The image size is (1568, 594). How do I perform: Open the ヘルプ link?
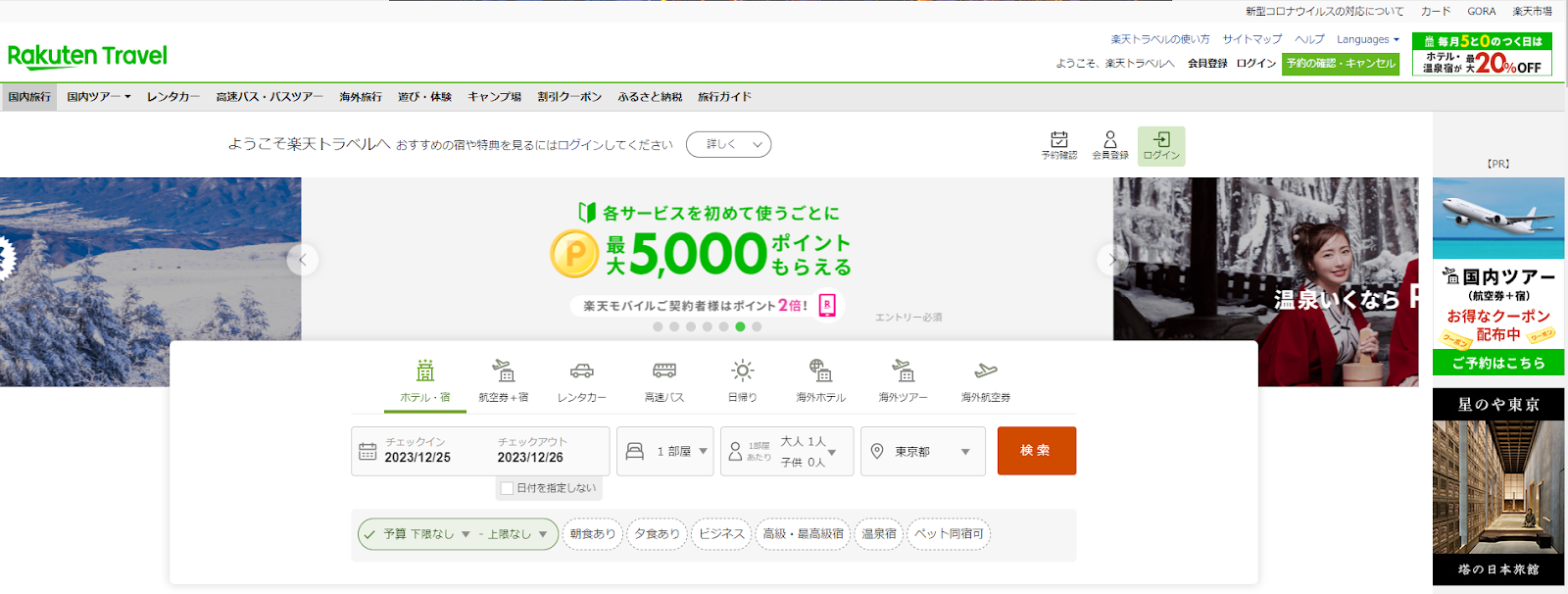1309,39
